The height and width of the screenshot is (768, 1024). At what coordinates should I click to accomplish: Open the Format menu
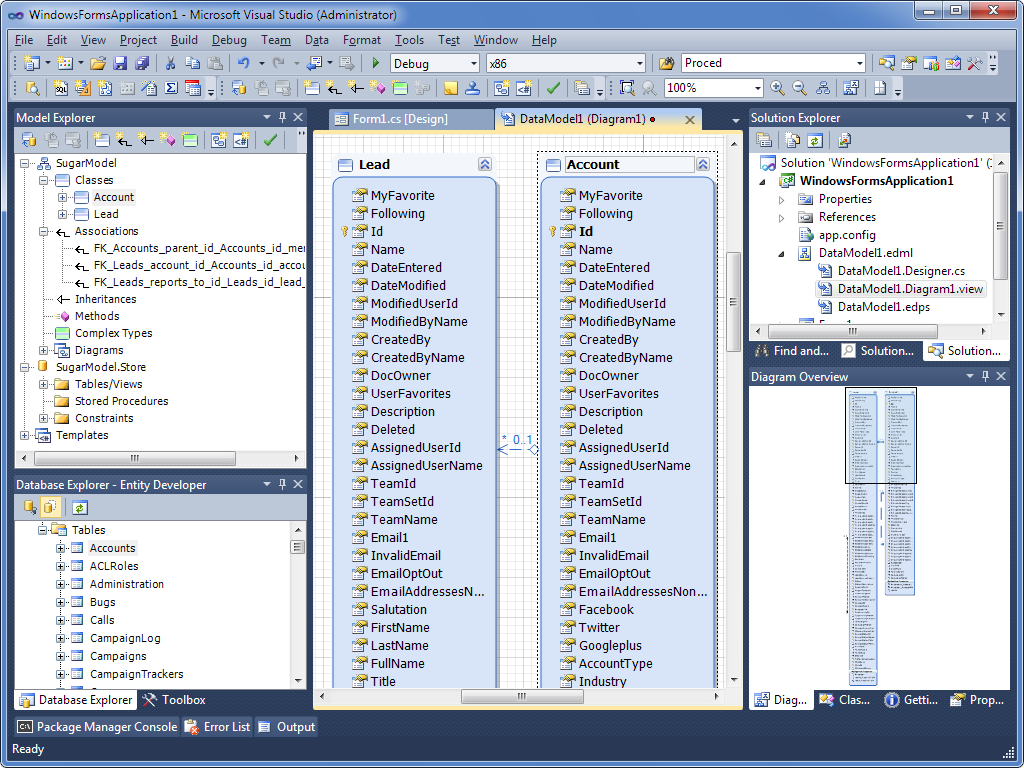pyautogui.click(x=362, y=40)
